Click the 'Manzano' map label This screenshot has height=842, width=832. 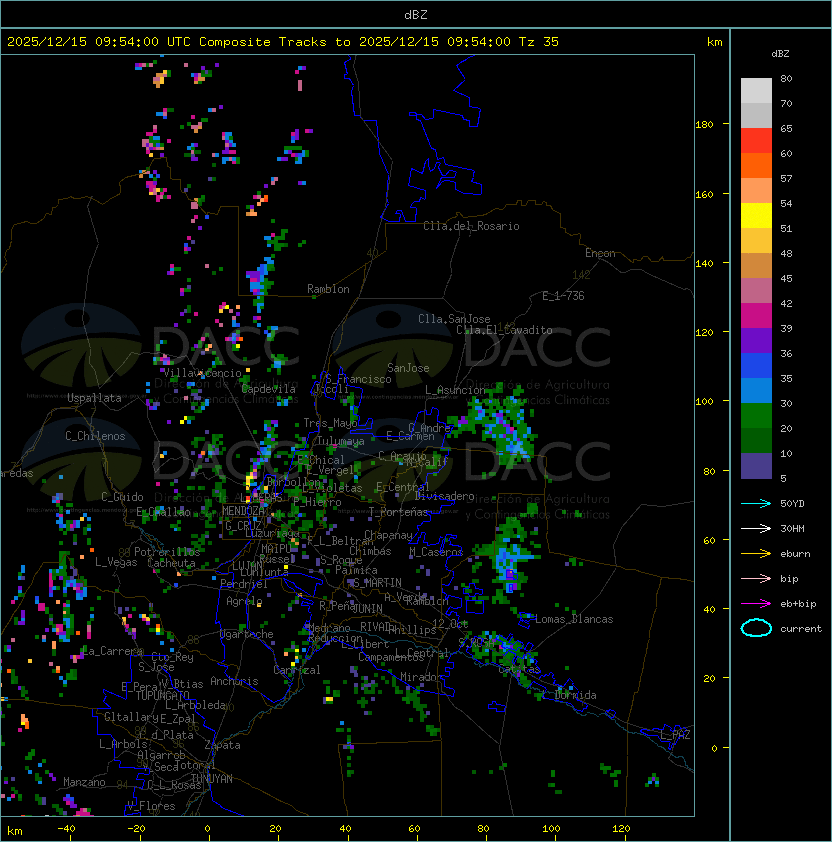tap(84, 782)
